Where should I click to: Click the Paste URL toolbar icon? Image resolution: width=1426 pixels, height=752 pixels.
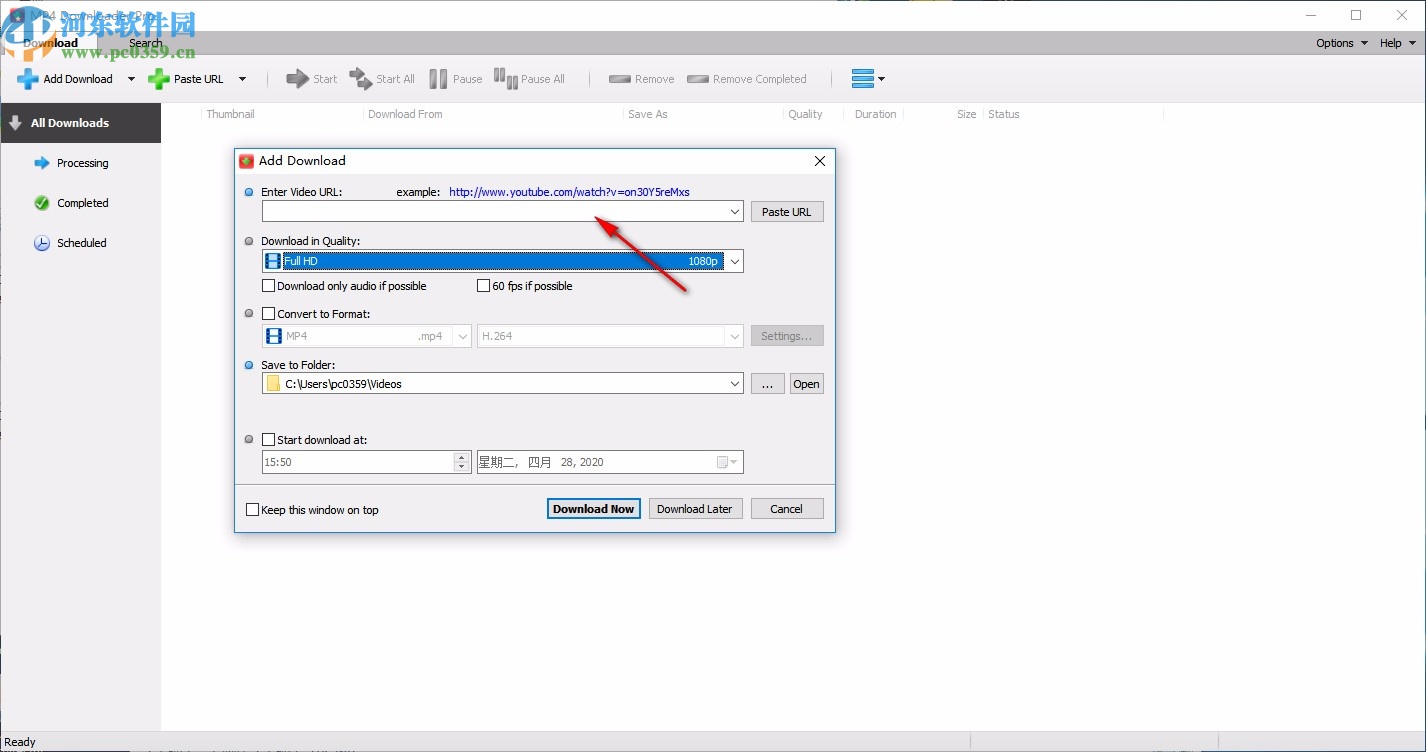[x=158, y=78]
